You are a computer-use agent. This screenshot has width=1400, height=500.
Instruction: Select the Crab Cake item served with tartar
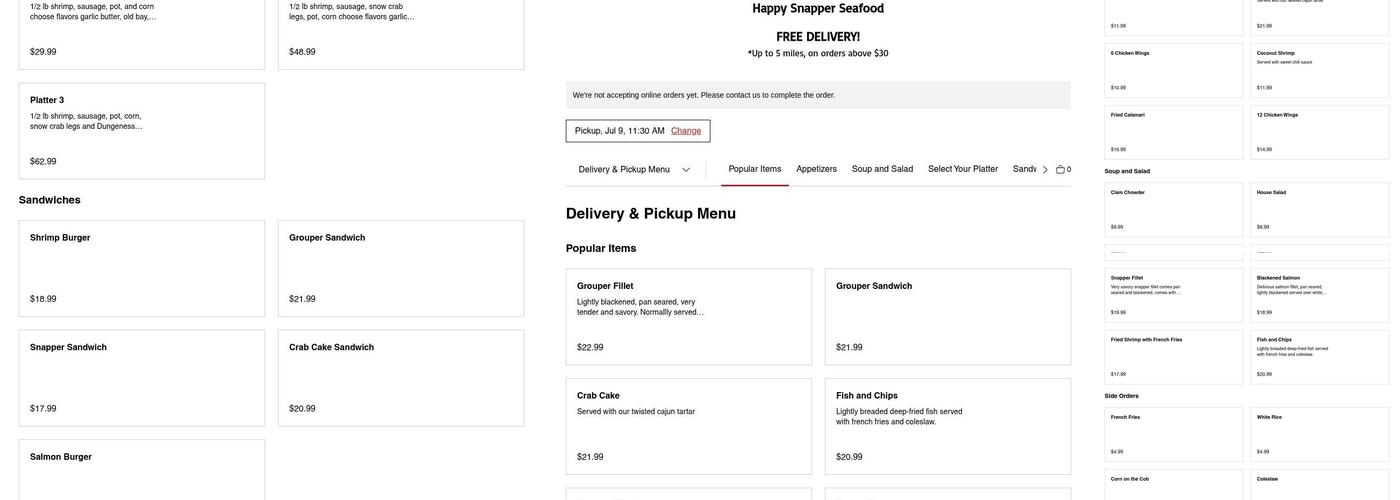point(688,426)
